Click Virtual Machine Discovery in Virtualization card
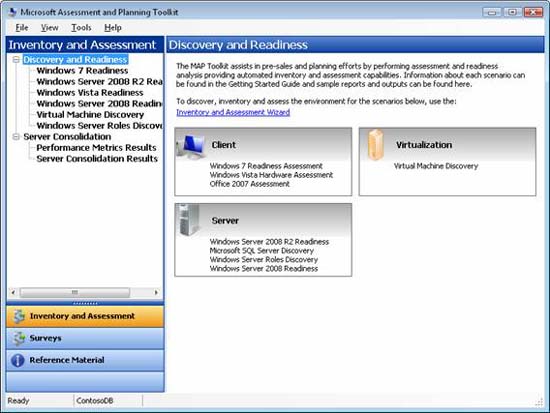 [436, 166]
